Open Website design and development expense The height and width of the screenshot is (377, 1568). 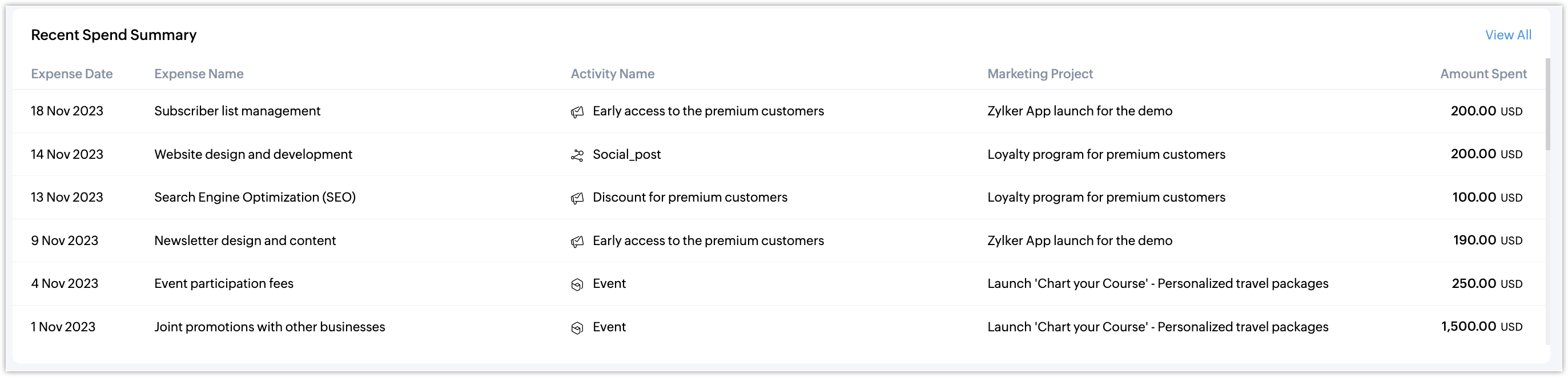253,154
